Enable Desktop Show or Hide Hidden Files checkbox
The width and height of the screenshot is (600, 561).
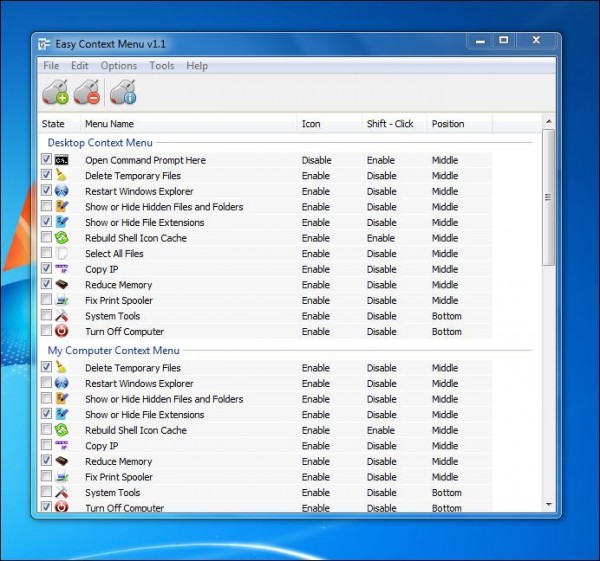[x=46, y=206]
